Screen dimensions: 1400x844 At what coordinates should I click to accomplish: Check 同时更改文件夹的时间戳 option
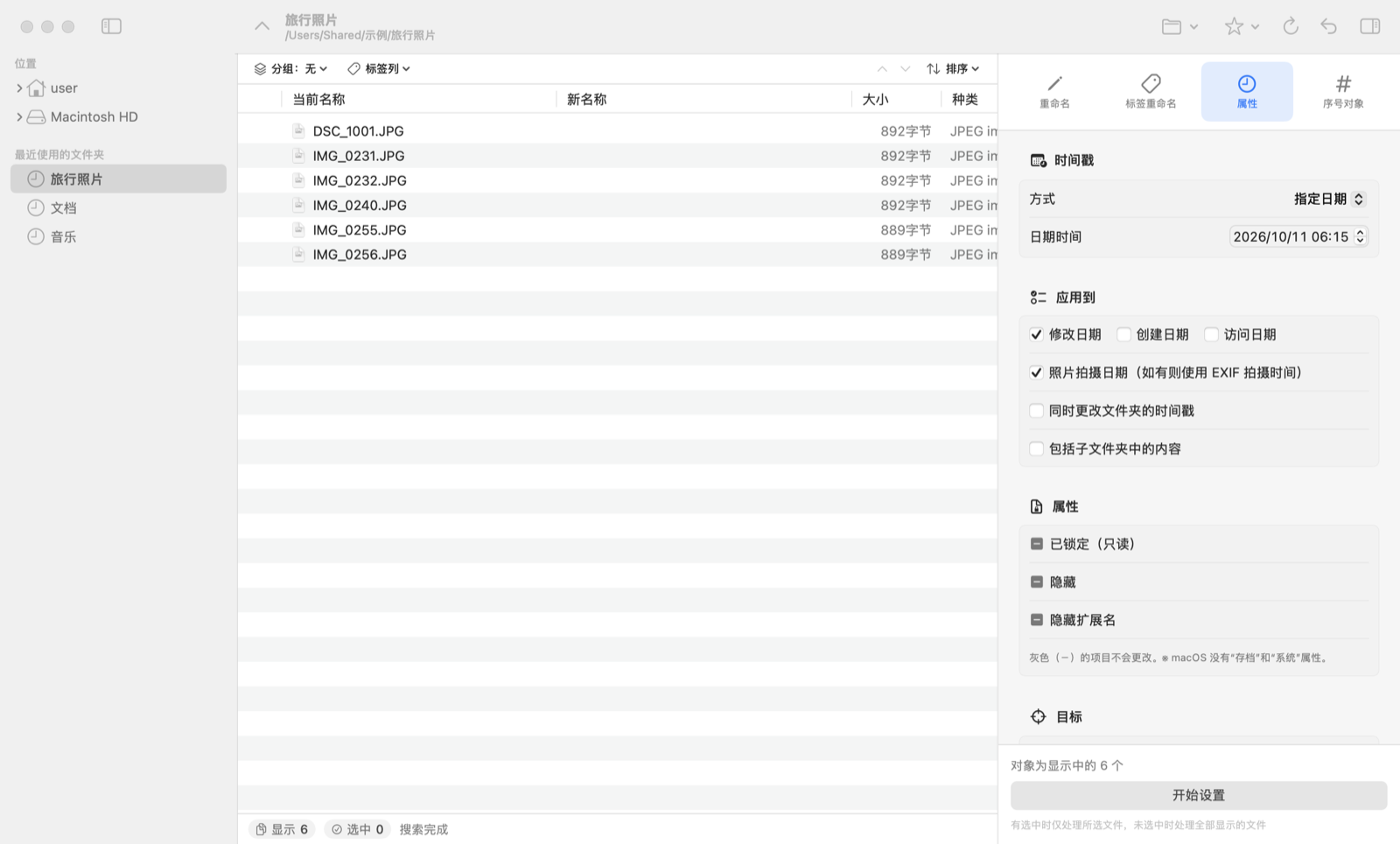[1037, 411]
